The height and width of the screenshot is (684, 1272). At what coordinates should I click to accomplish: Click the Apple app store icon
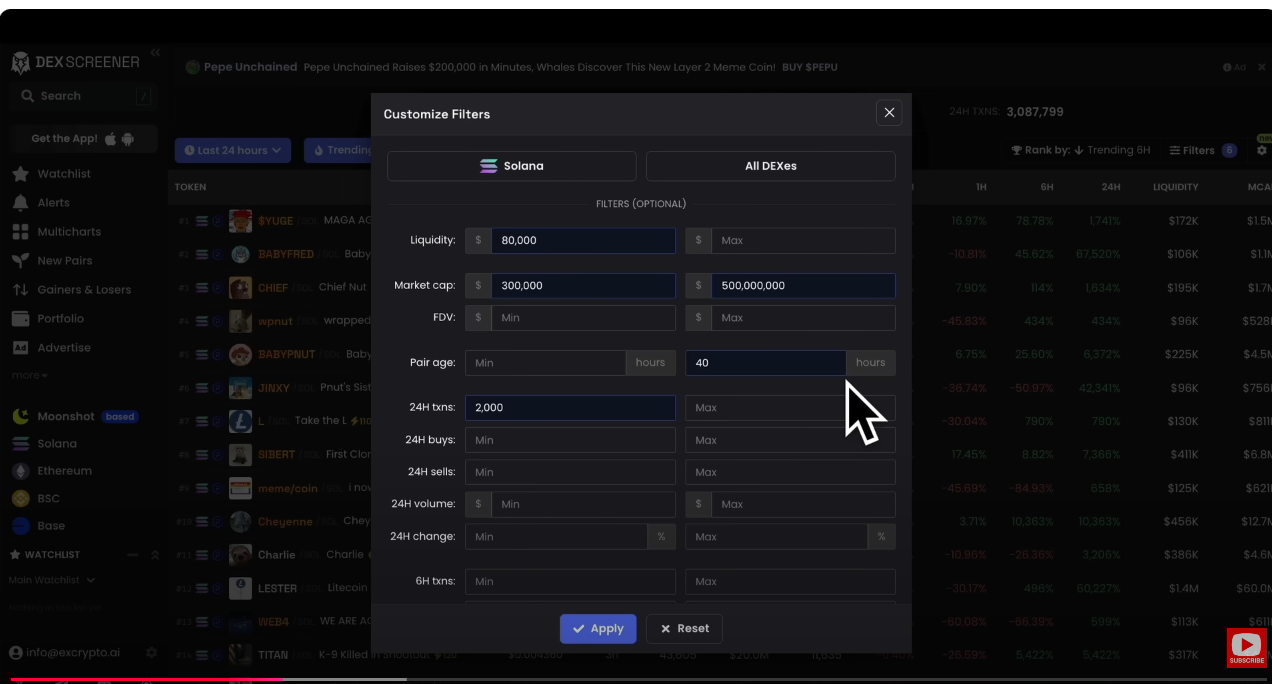click(110, 138)
